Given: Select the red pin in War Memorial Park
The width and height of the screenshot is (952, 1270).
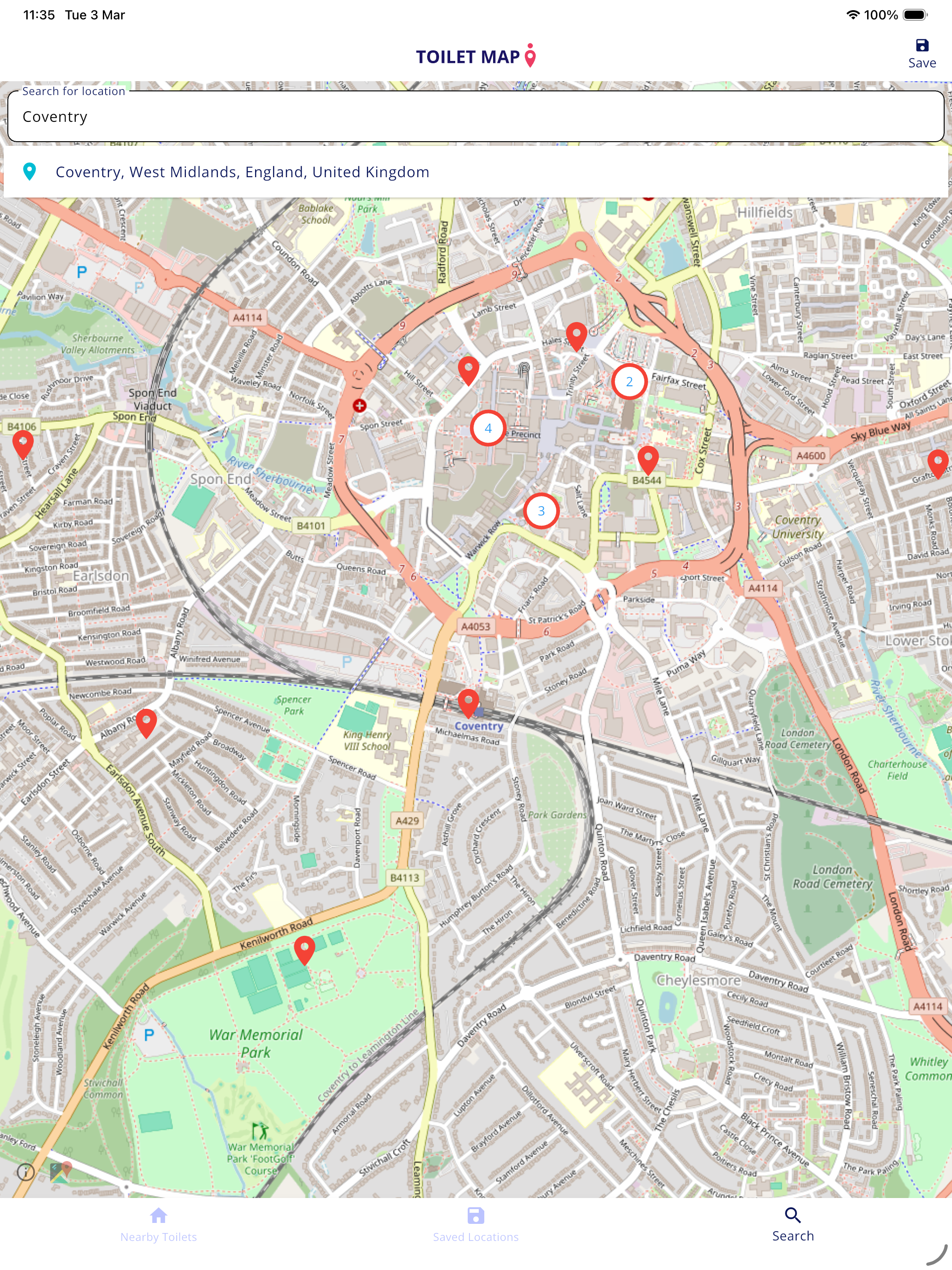Looking at the screenshot, I should (304, 950).
